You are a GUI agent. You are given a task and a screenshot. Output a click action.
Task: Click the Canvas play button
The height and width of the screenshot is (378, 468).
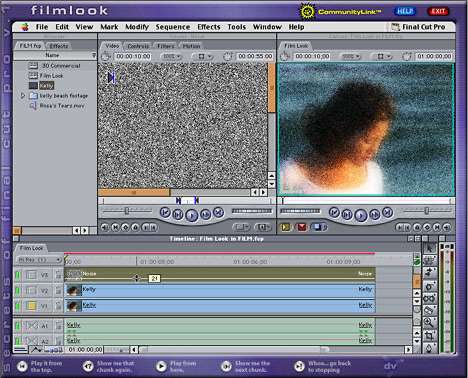pyautogui.click(x=361, y=215)
